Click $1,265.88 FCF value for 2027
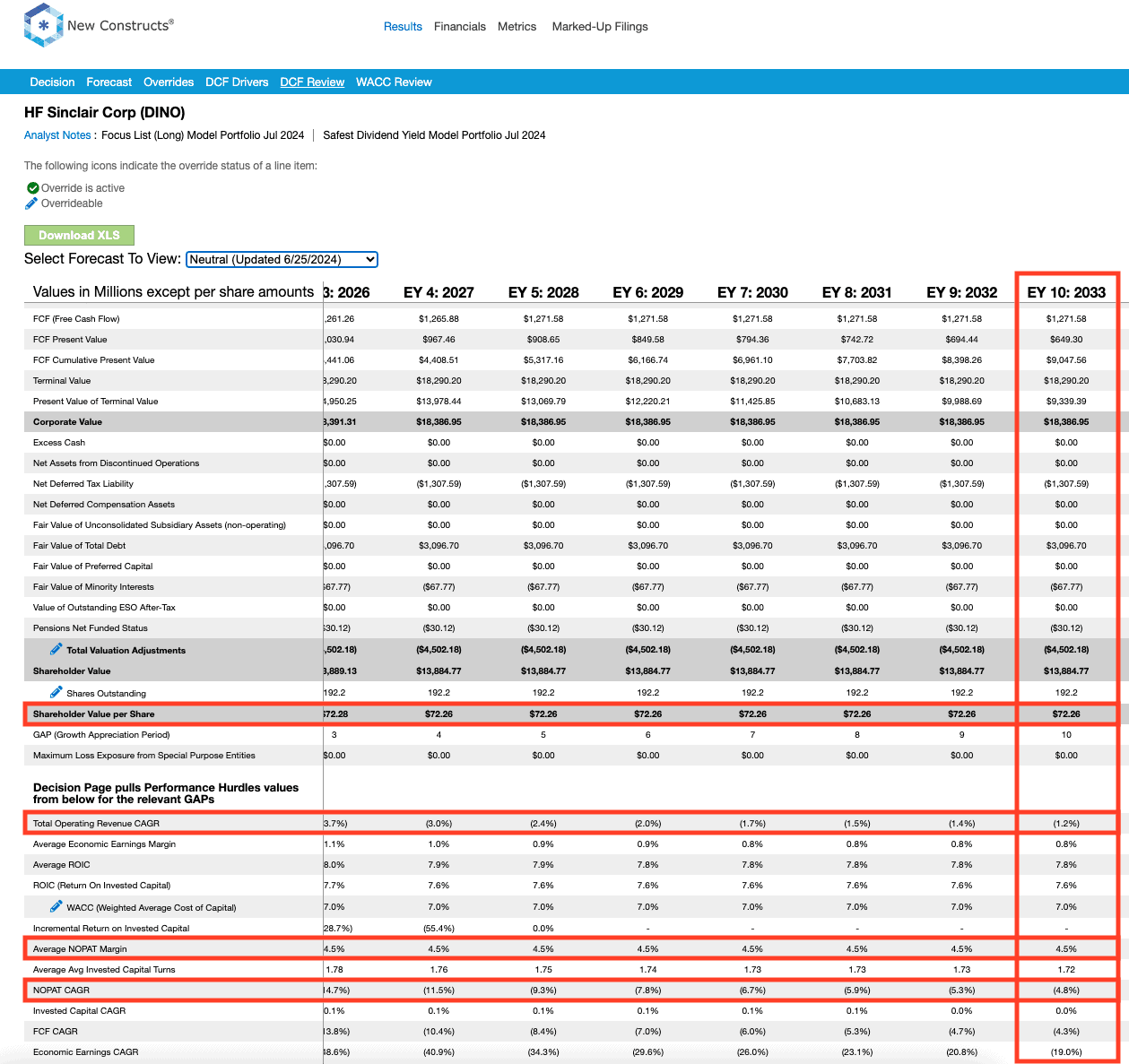The height and width of the screenshot is (1064, 1129). [439, 319]
